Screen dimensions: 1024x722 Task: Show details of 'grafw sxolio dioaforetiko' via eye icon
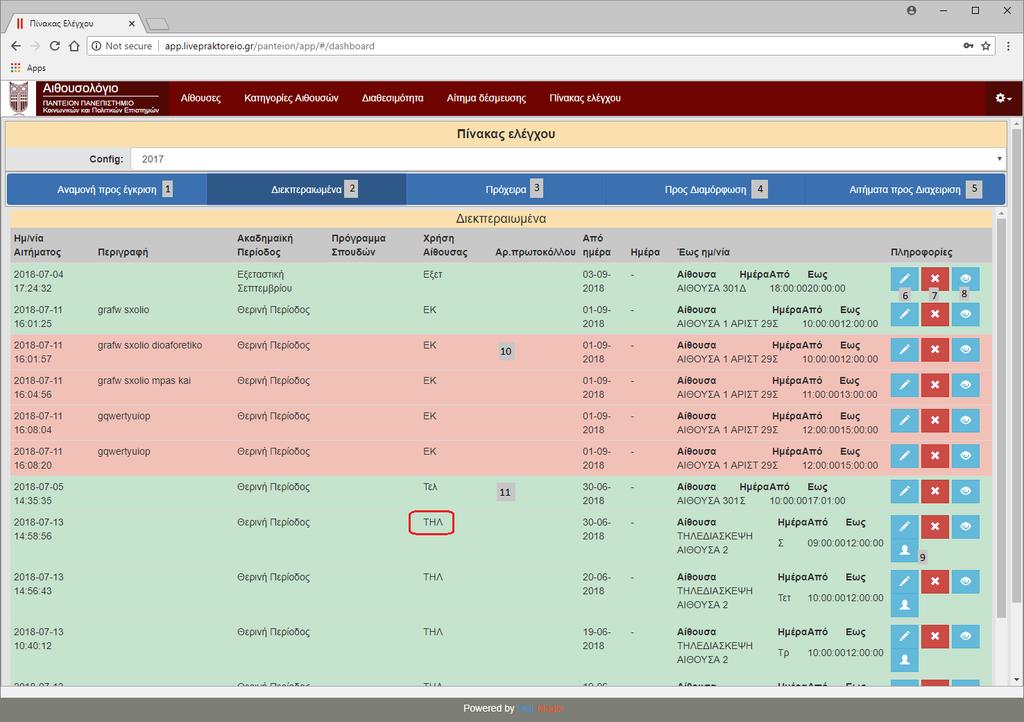(x=965, y=349)
